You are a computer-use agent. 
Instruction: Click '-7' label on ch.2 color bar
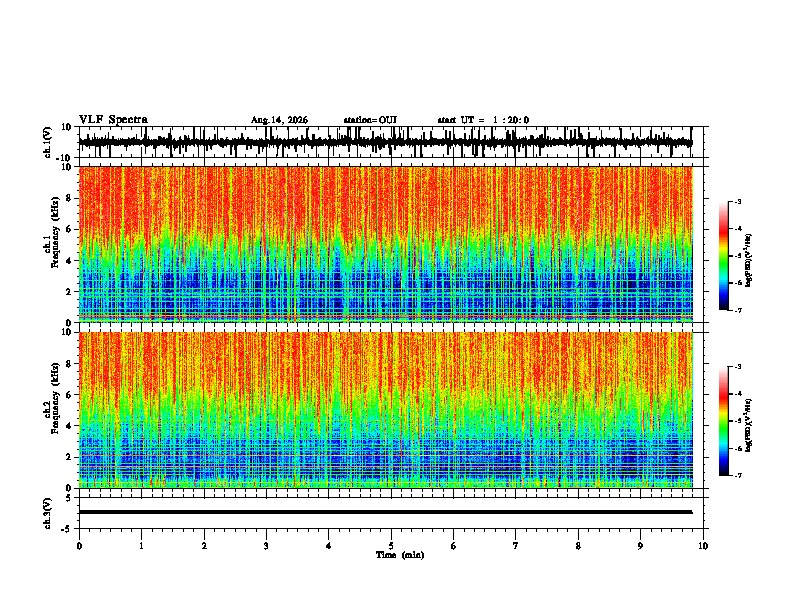point(737,475)
